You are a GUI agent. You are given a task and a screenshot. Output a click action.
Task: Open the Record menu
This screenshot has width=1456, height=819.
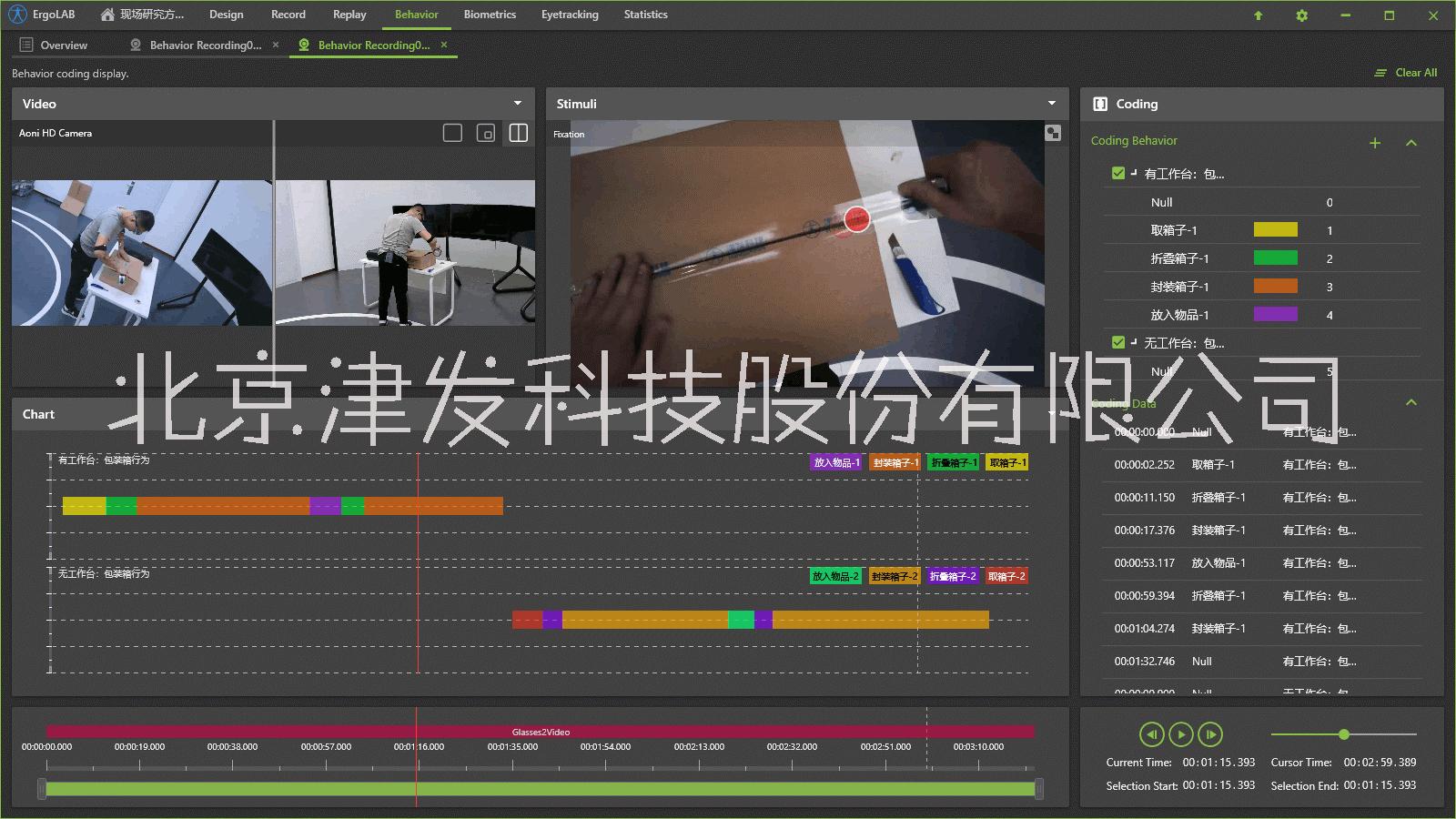point(288,15)
